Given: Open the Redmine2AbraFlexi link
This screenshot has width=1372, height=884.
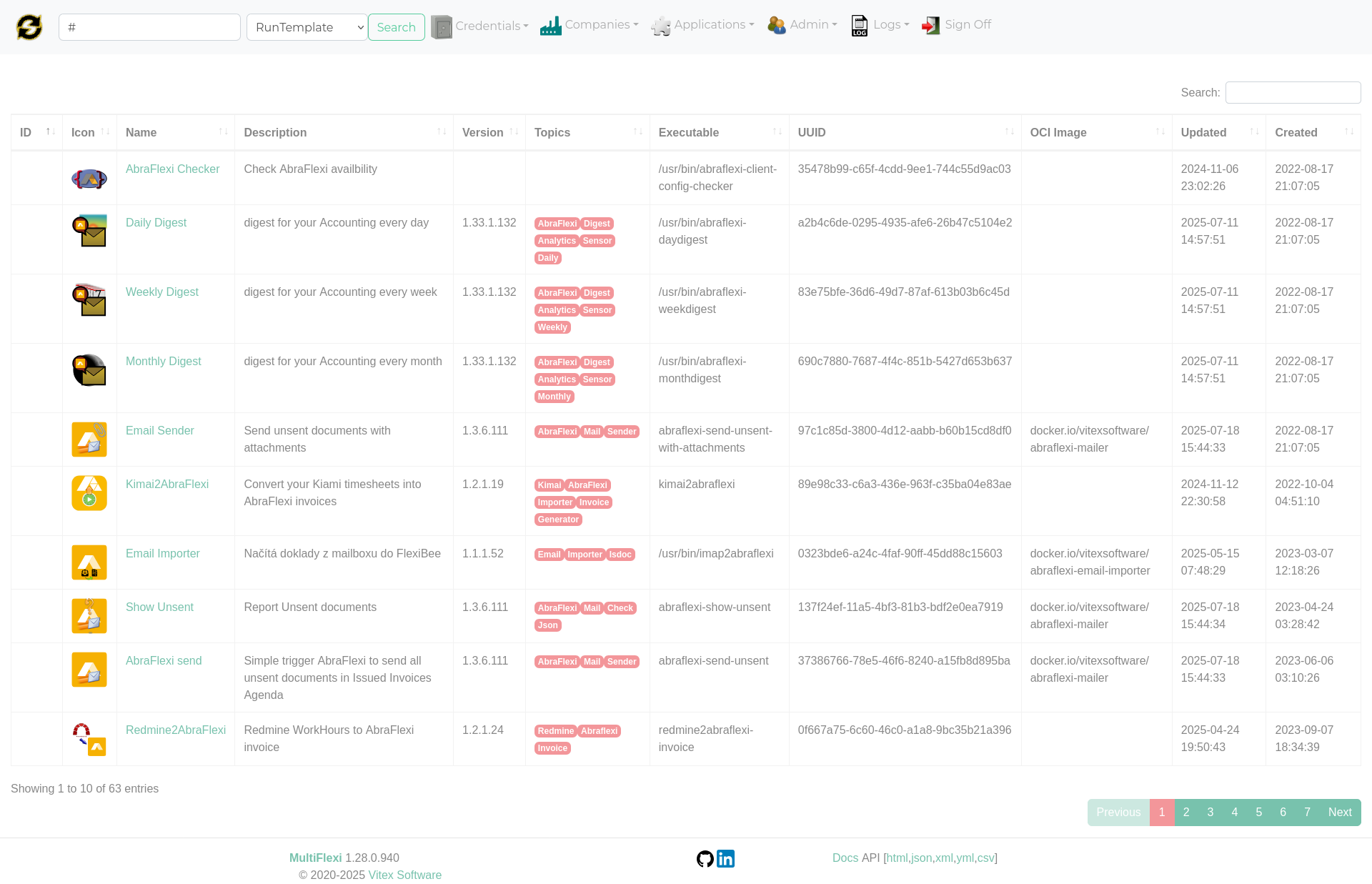Looking at the screenshot, I should pyautogui.click(x=175, y=730).
